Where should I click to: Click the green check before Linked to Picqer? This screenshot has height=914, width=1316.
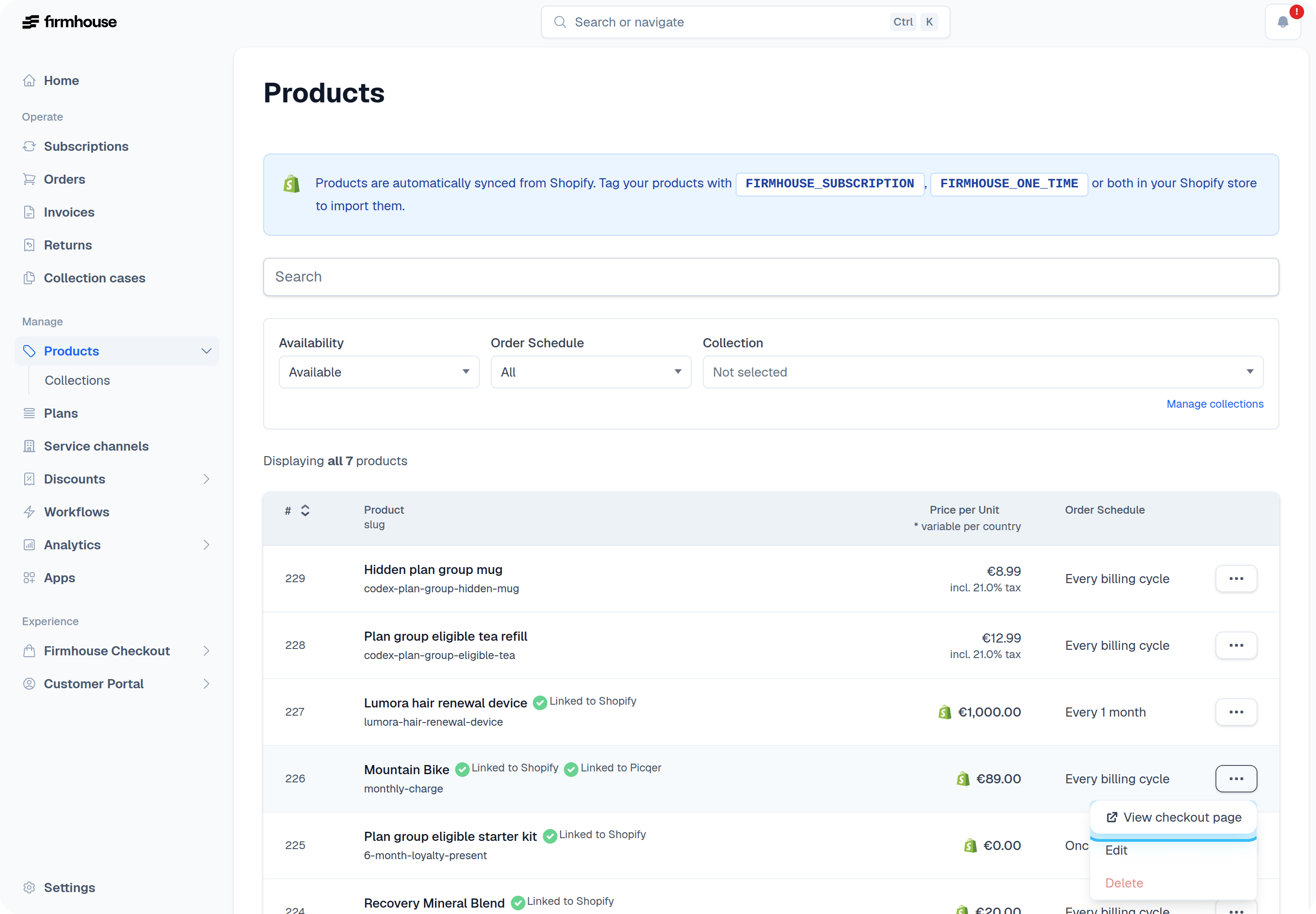click(x=571, y=769)
